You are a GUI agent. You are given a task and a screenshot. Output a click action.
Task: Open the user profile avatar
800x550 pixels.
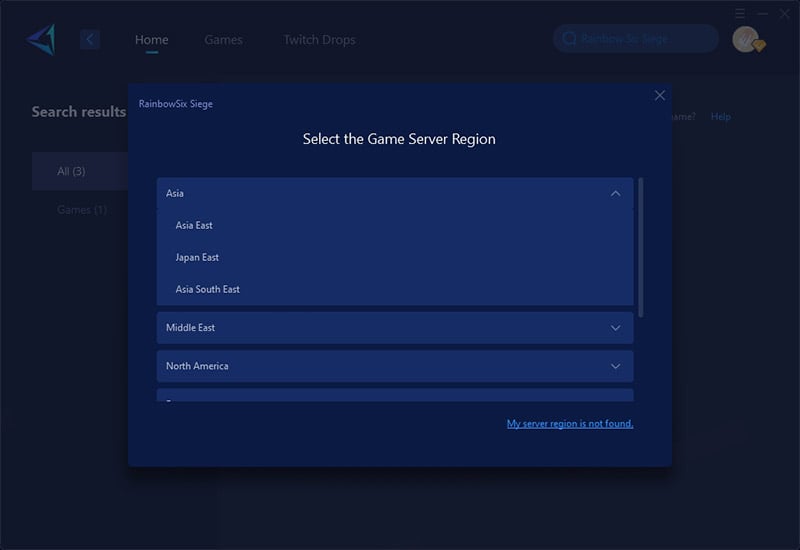pos(747,39)
